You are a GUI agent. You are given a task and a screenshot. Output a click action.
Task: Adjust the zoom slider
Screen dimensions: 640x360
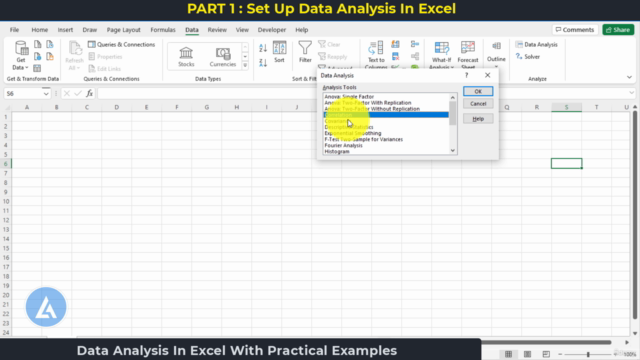pyautogui.click(x=588, y=354)
